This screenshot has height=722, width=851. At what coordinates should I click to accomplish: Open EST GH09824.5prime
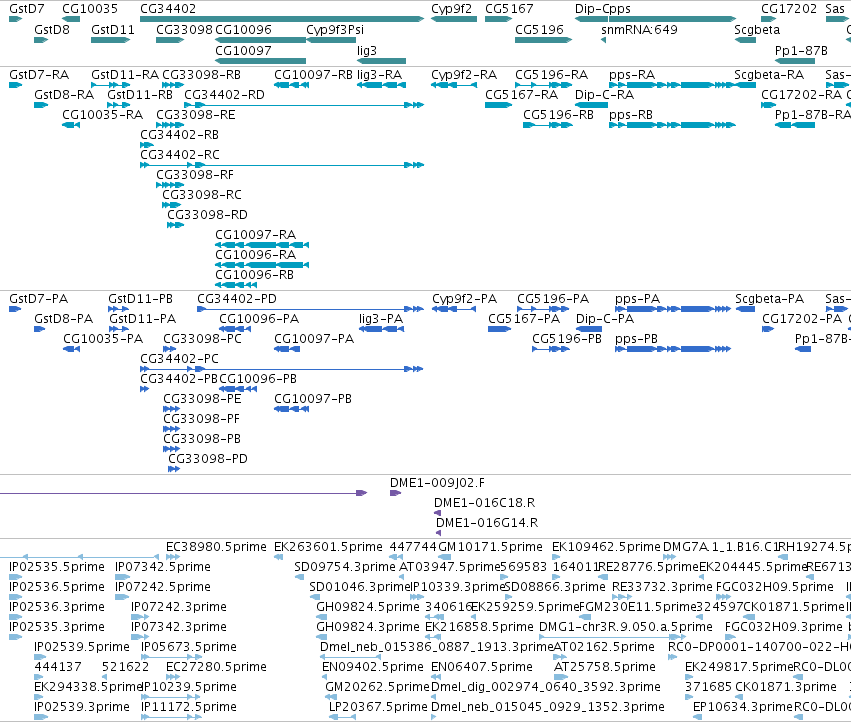coord(368,606)
